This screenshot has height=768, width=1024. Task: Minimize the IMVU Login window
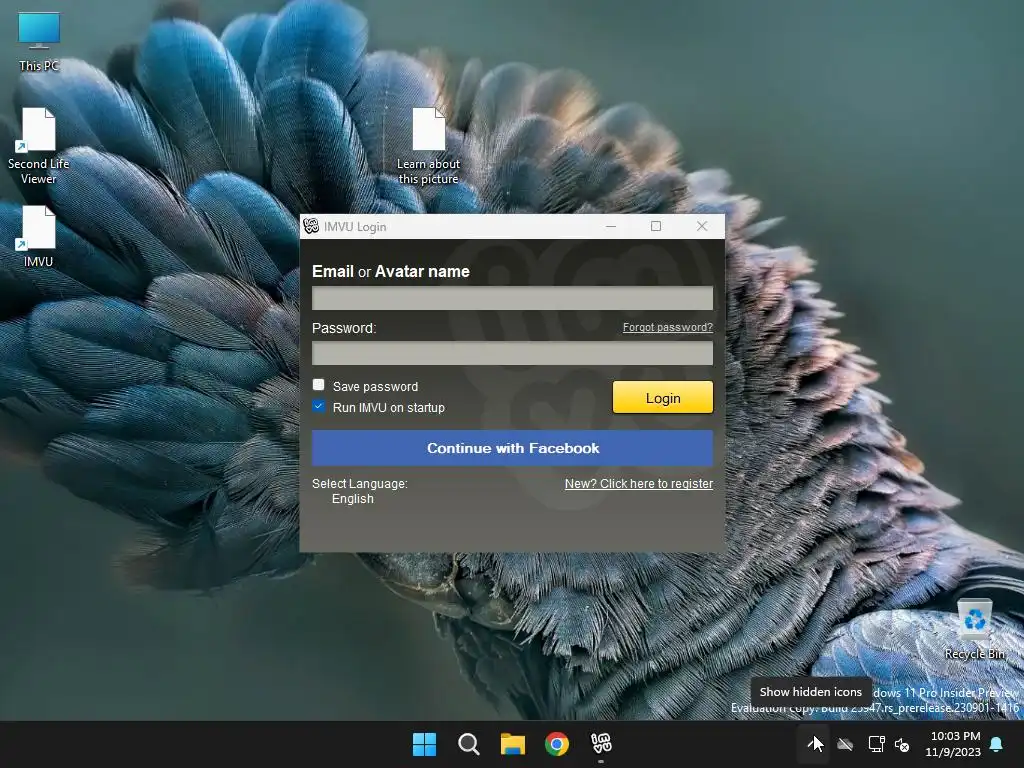pos(611,226)
